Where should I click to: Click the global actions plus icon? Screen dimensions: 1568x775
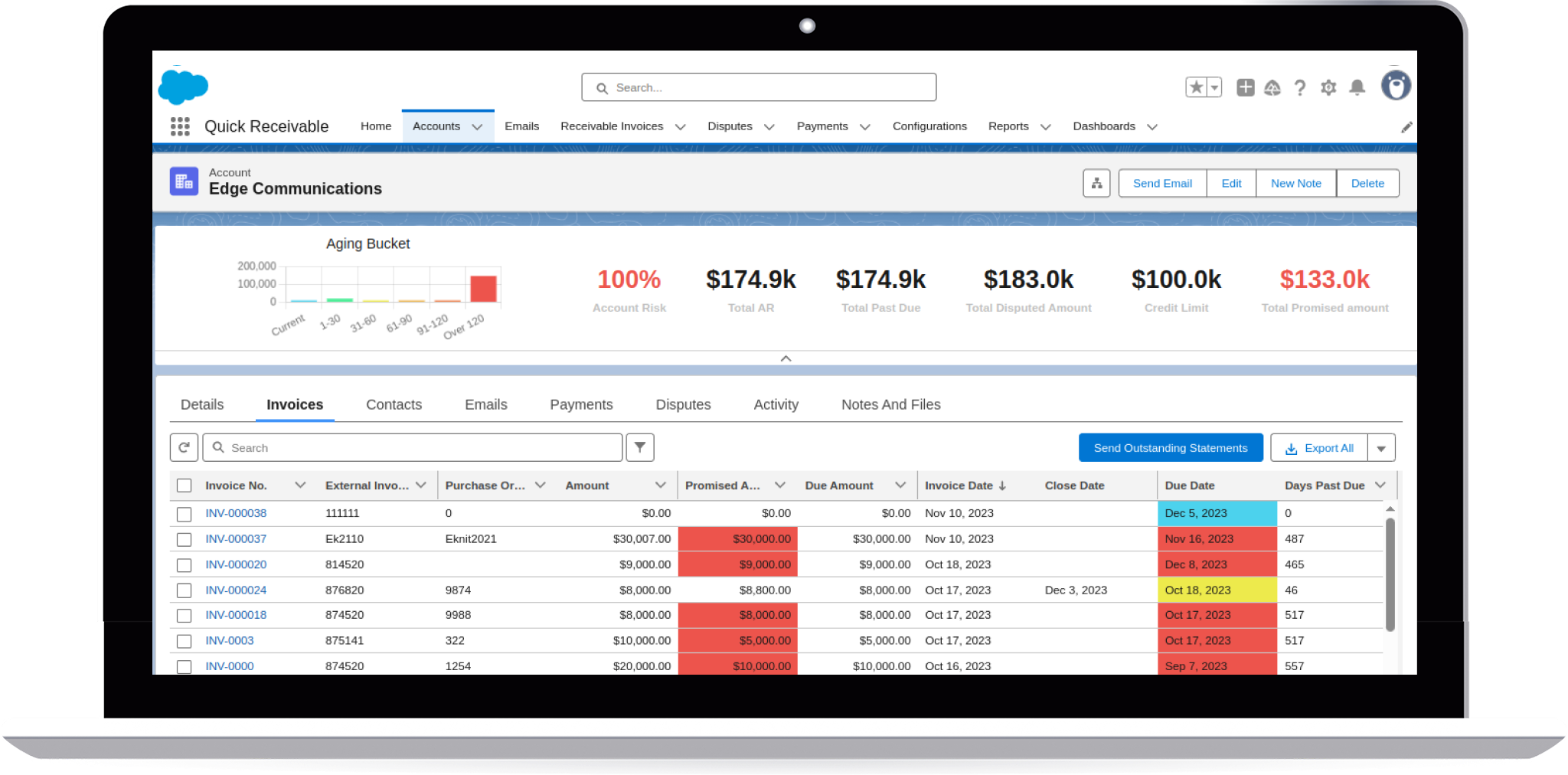[1245, 87]
